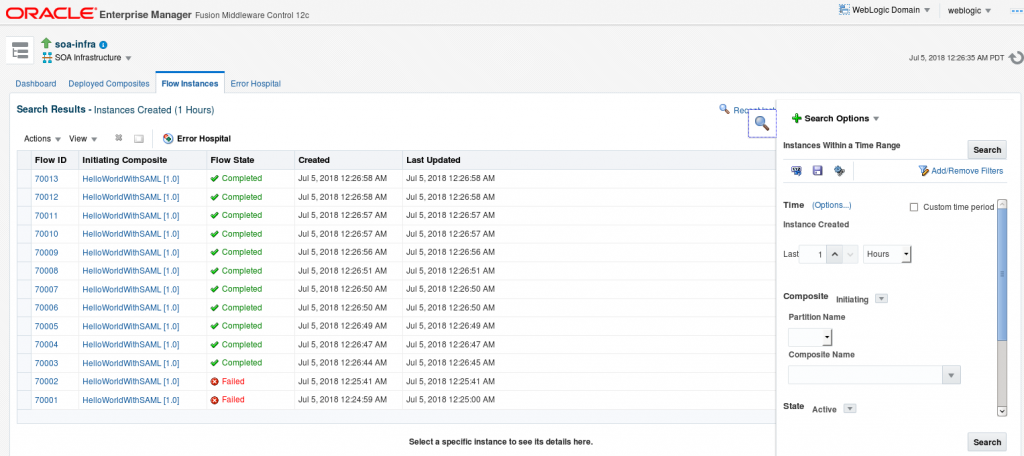Click search panel scrollbar up arrow

pos(1002,204)
